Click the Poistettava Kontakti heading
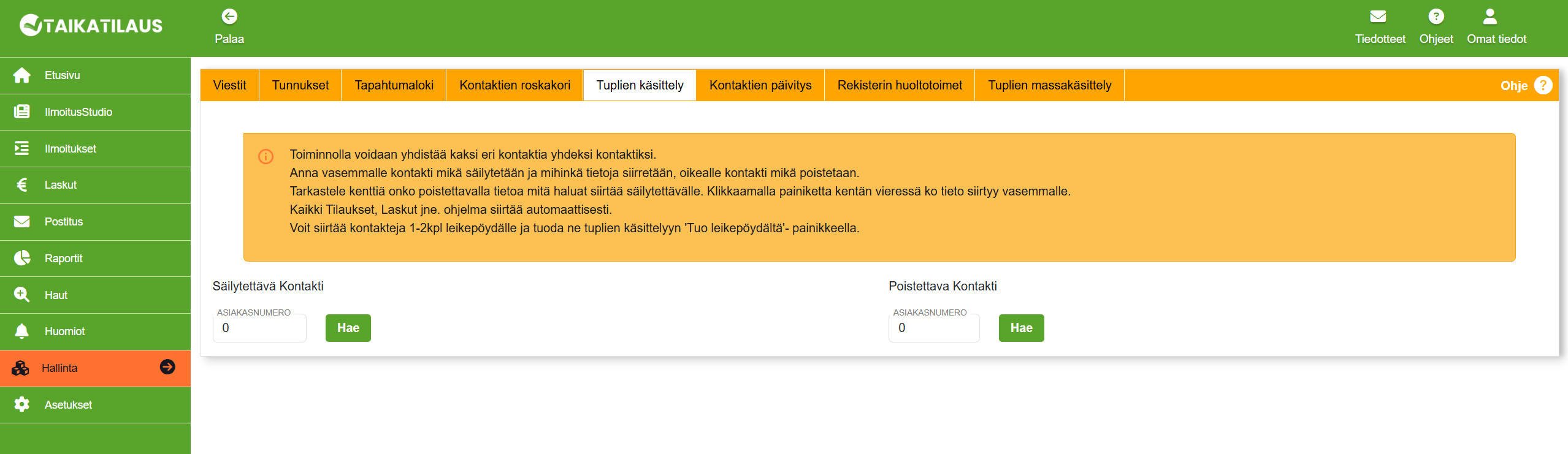 [x=943, y=286]
